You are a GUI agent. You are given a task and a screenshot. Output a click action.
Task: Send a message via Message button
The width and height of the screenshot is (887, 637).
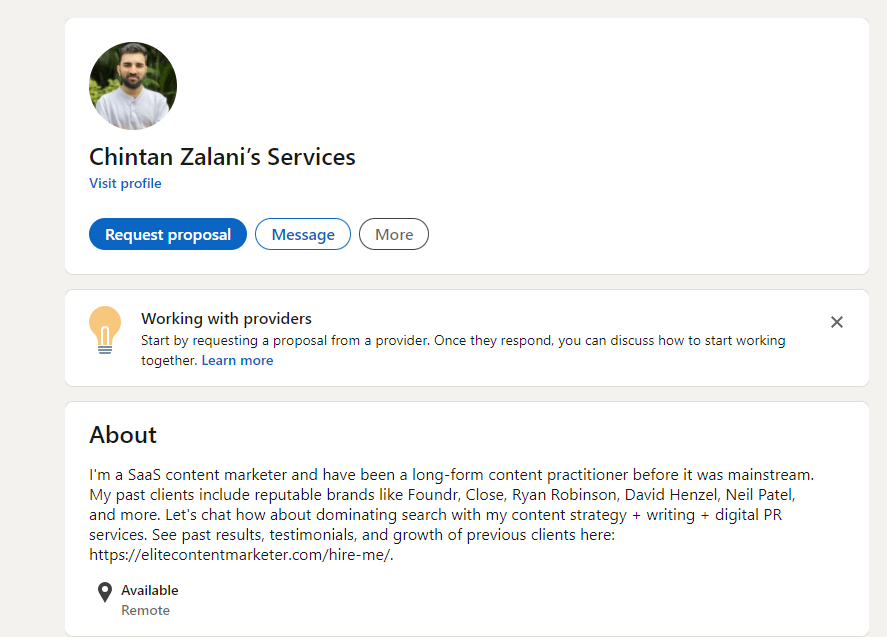[x=303, y=234]
